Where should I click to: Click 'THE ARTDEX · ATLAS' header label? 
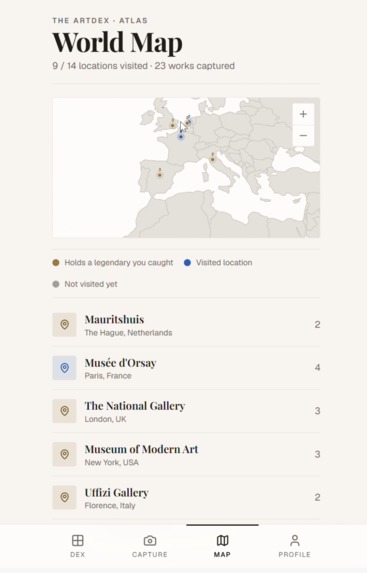click(100, 20)
